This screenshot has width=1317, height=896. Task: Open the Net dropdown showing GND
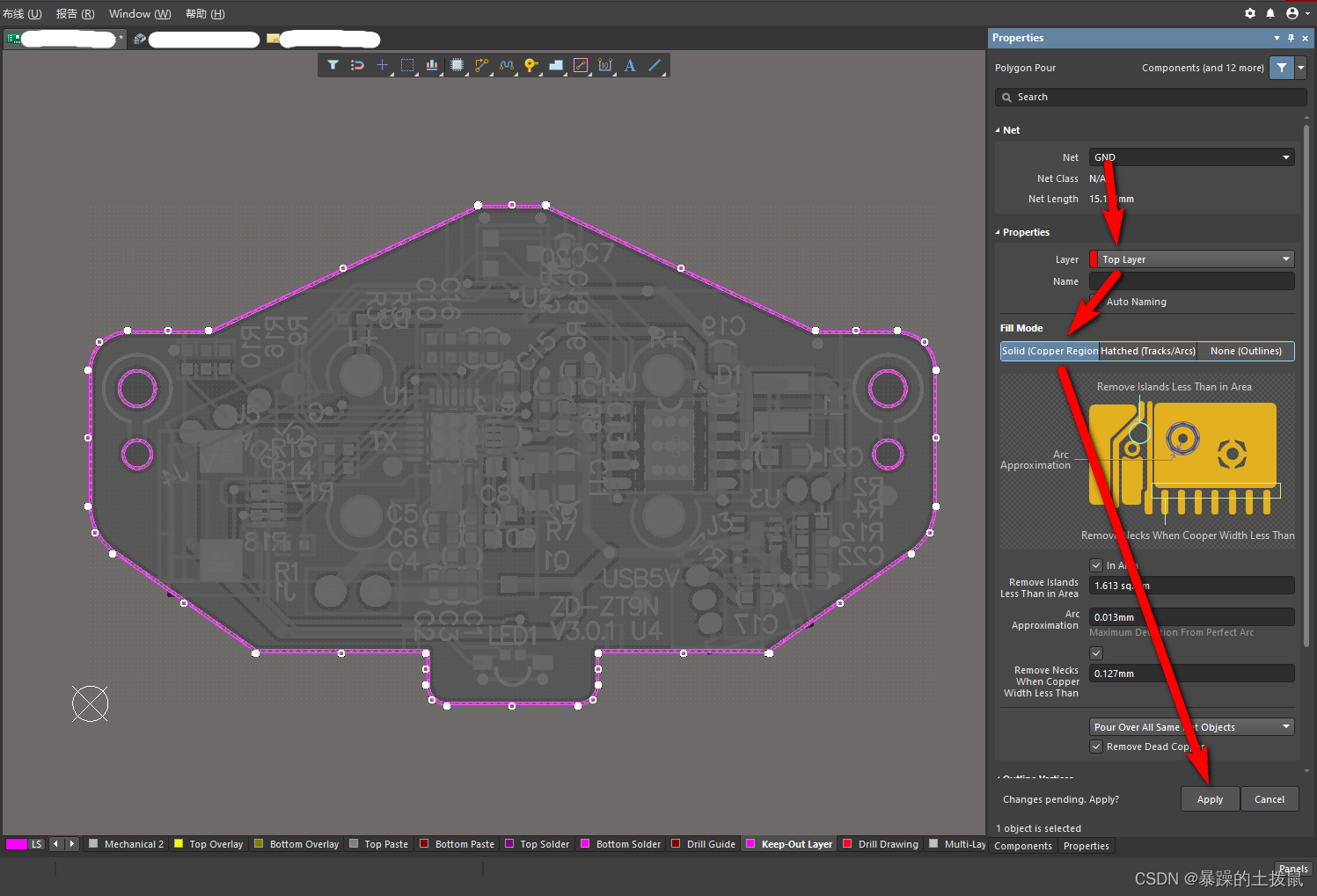(x=1190, y=157)
